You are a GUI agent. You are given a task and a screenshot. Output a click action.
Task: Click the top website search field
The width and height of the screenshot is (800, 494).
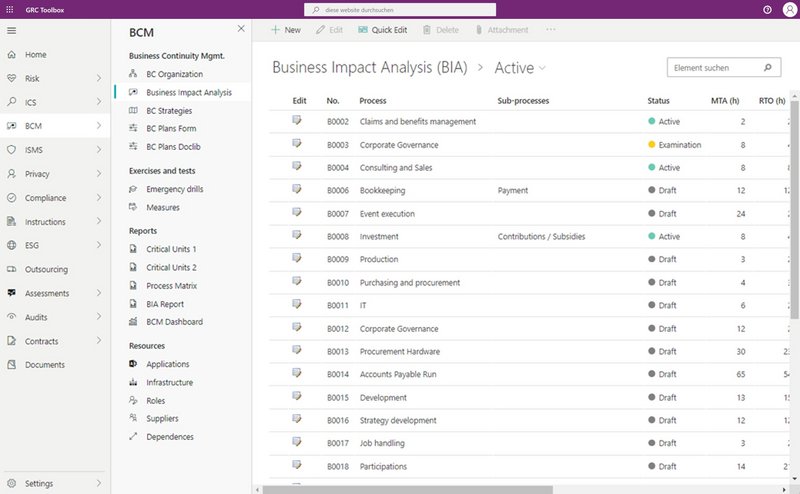tap(400, 9)
